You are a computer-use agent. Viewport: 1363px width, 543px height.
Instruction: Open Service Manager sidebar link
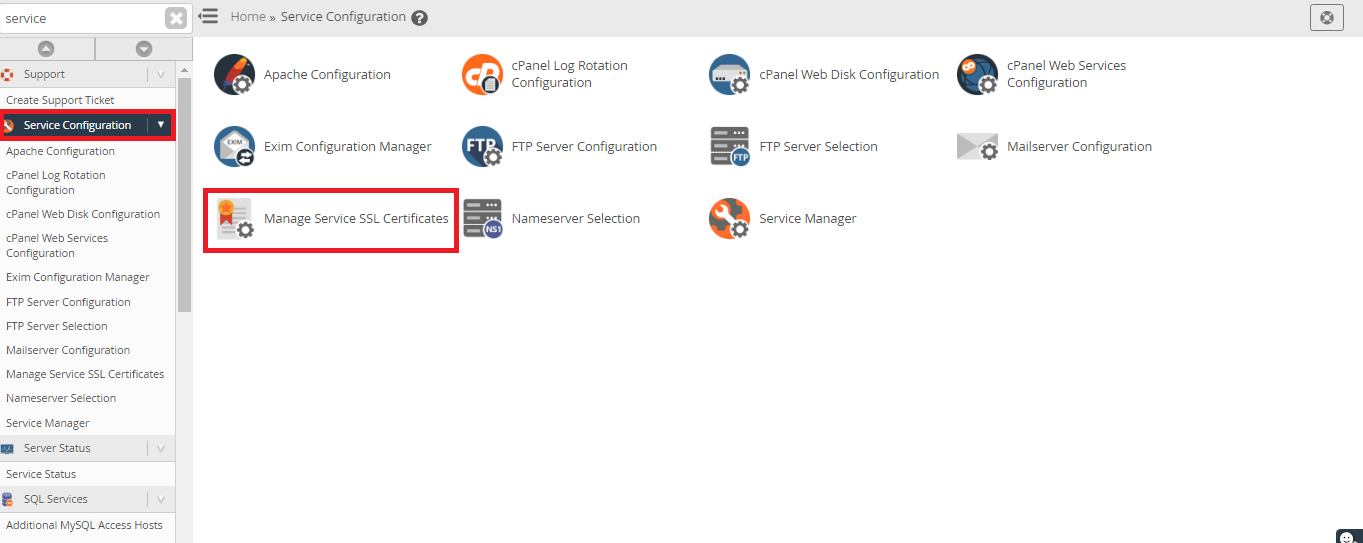click(48, 424)
